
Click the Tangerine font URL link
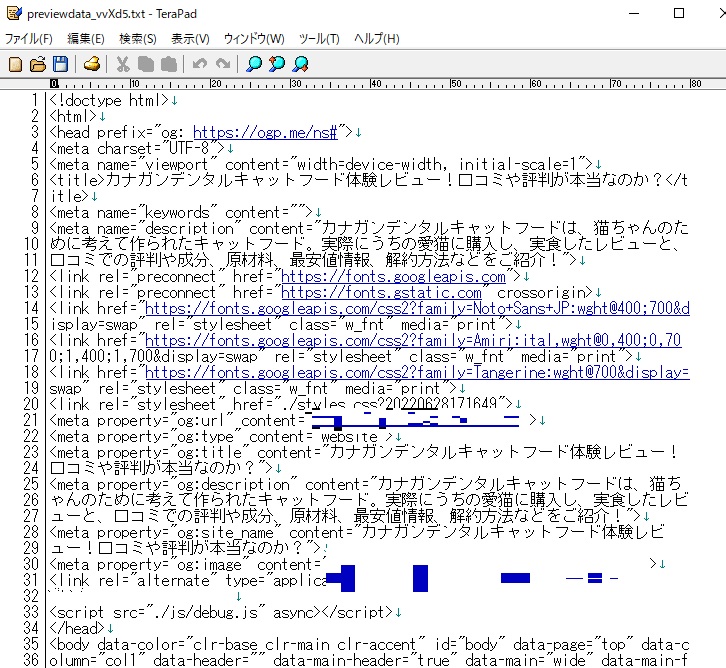pyautogui.click(x=417, y=373)
